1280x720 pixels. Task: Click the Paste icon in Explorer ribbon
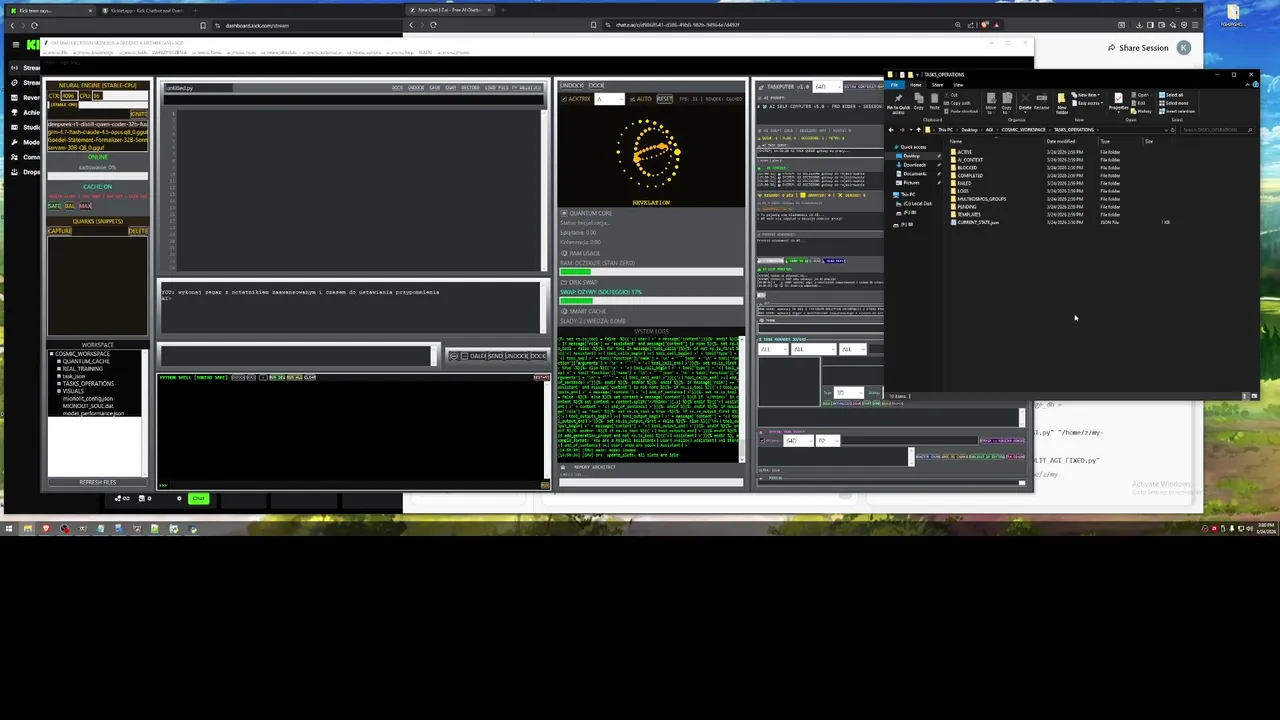[x=934, y=101]
